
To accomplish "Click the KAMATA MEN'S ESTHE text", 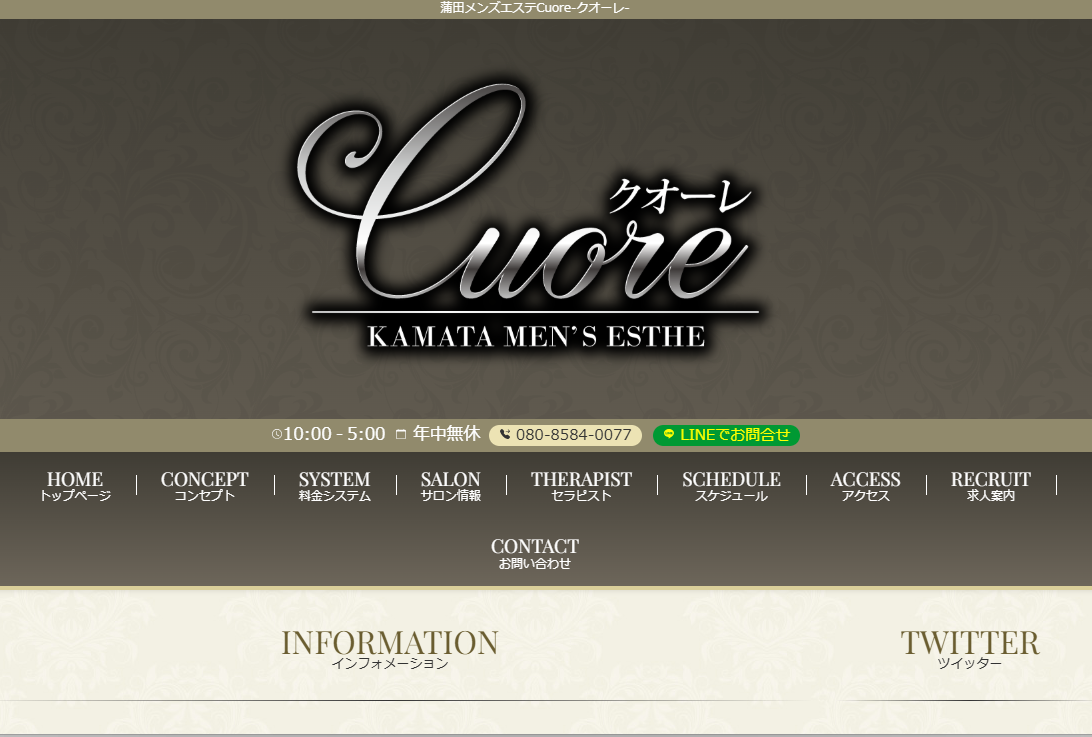I will [536, 337].
